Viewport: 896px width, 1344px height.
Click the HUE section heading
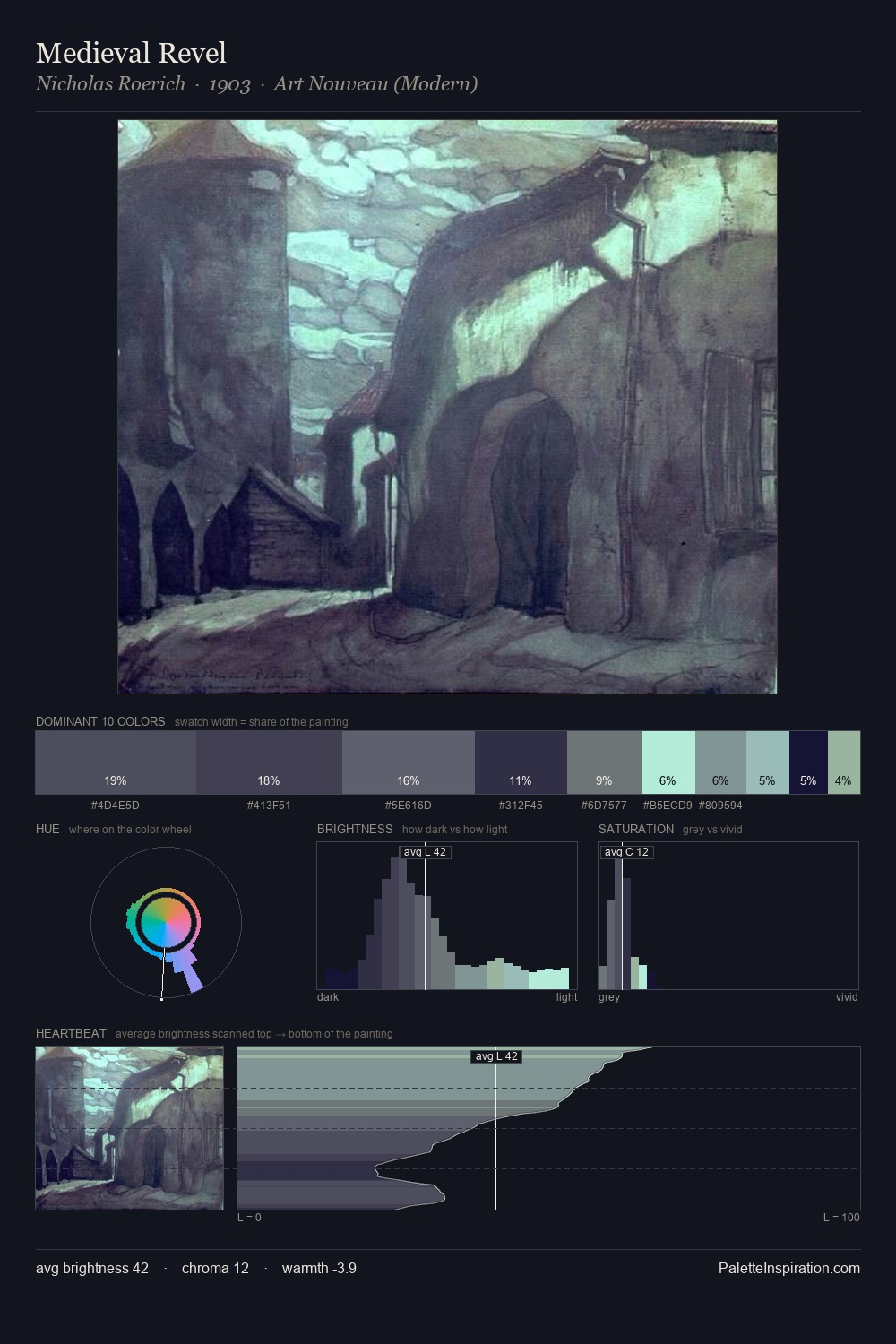pos(47,829)
